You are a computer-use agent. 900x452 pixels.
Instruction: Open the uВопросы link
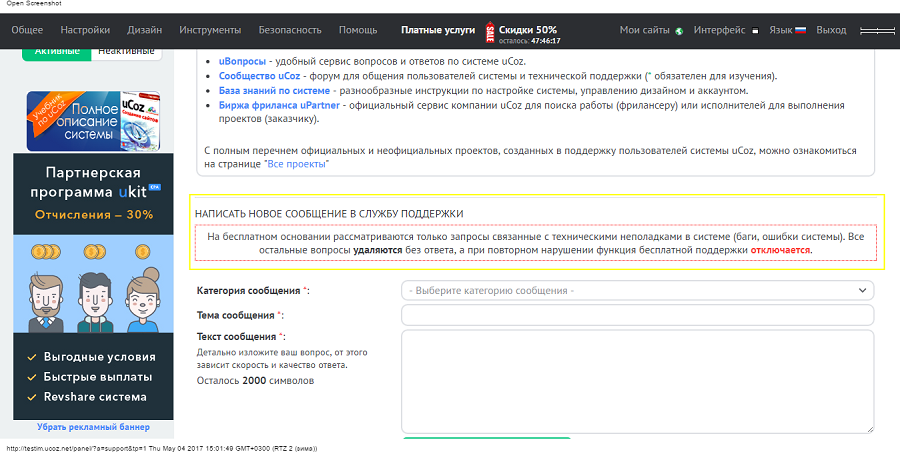[x=242, y=61]
